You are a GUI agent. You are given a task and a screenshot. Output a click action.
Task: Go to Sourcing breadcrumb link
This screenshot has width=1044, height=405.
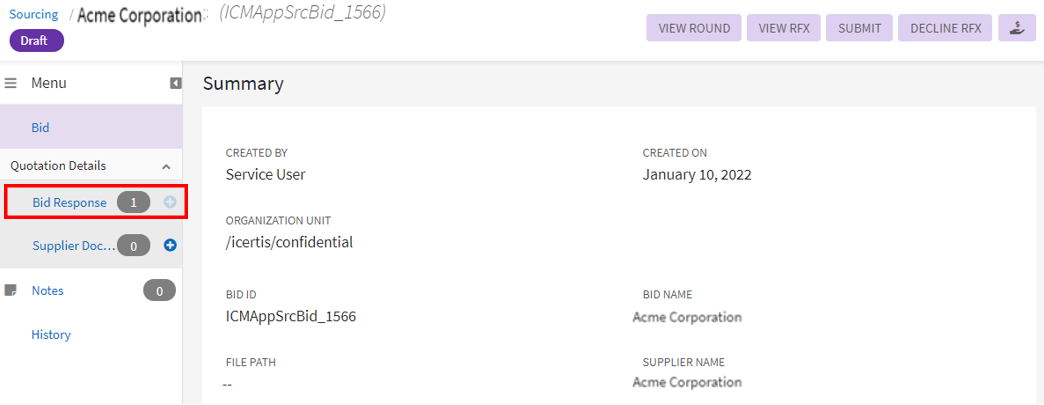point(34,14)
